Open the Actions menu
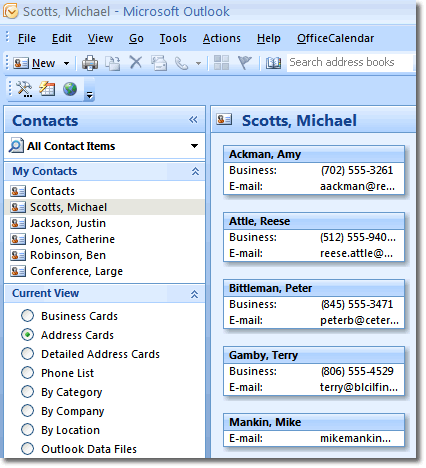This screenshot has height=468, width=426. click(222, 38)
